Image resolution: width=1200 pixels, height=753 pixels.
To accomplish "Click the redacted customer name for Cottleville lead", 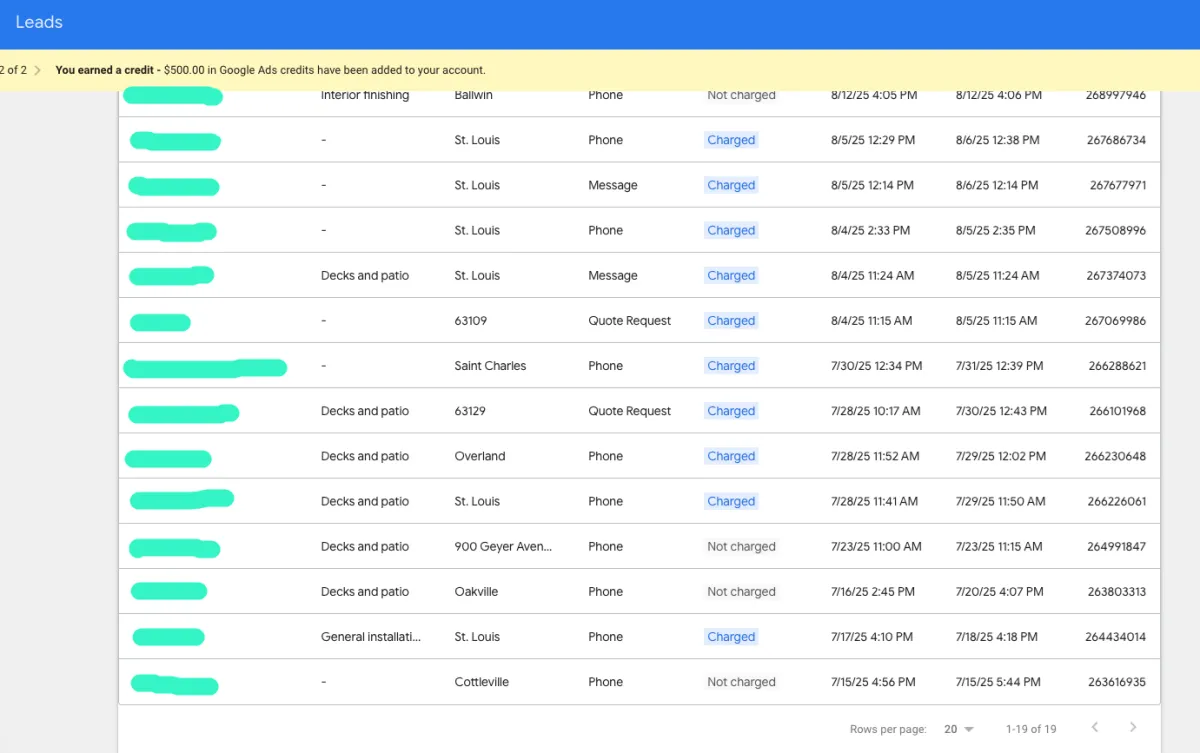I will click(x=175, y=685).
